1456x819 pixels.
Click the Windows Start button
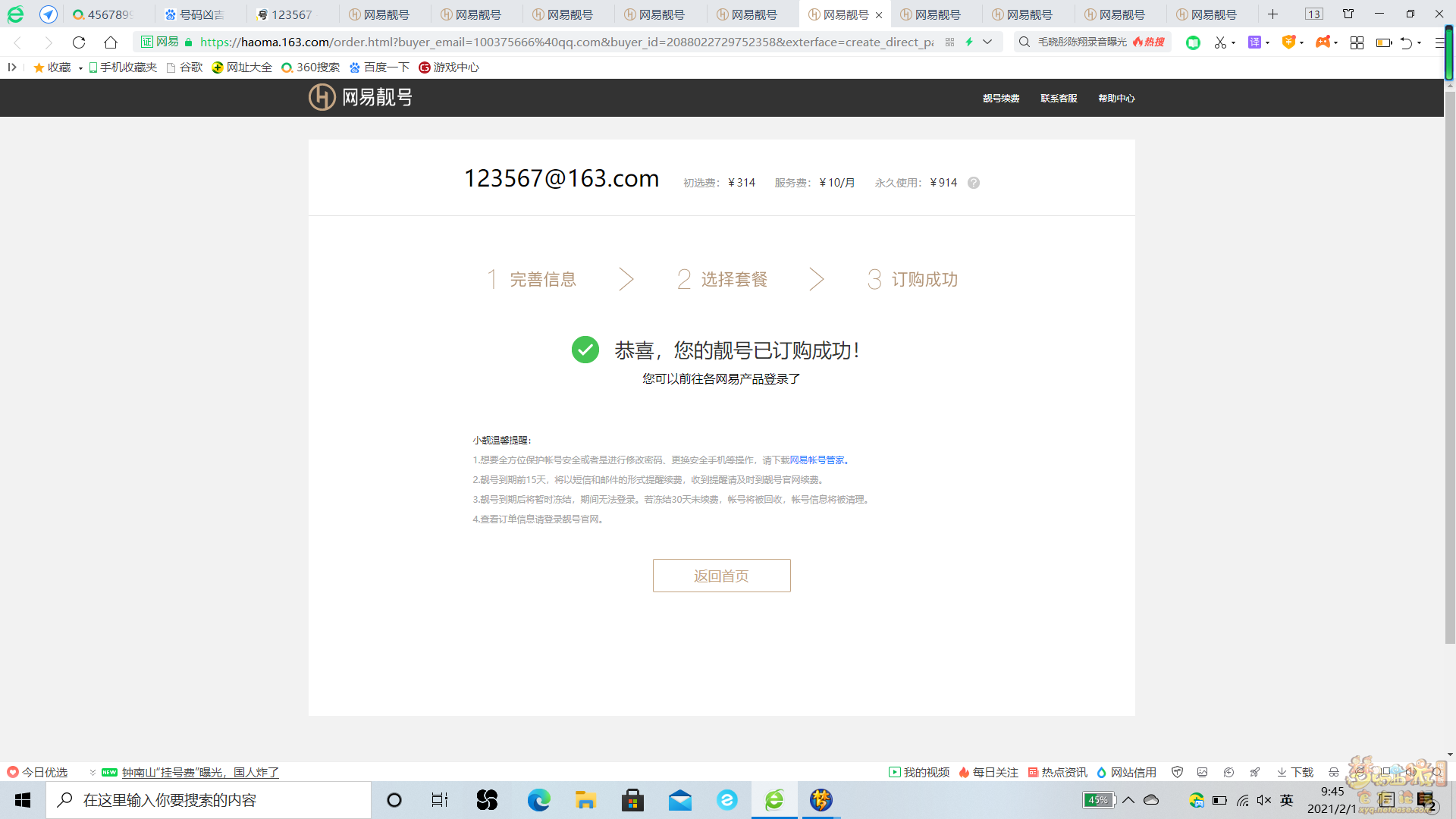23,800
